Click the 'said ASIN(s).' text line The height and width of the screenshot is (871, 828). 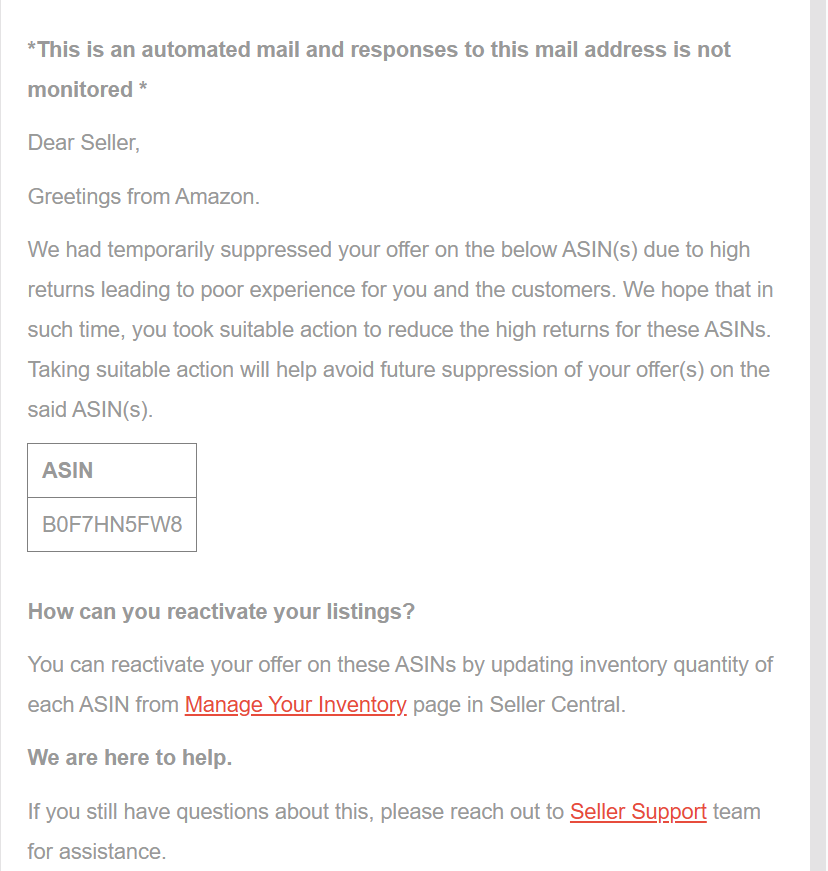click(90, 410)
